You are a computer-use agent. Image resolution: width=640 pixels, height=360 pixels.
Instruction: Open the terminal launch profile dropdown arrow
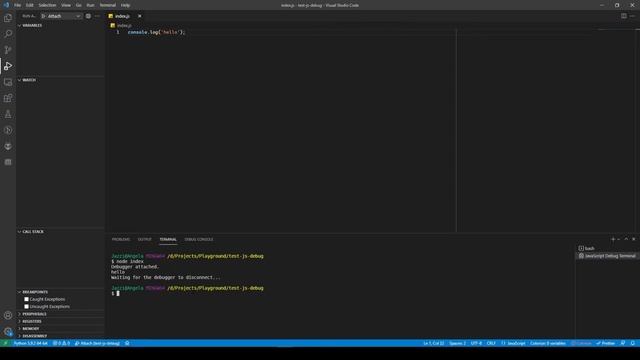tap(618, 239)
